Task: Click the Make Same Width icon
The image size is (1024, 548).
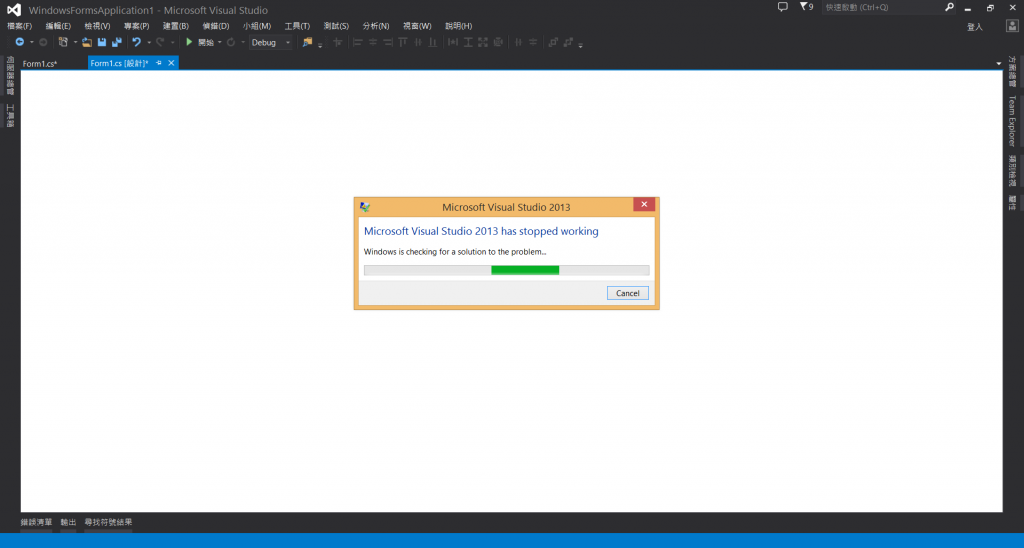Action: 453,42
